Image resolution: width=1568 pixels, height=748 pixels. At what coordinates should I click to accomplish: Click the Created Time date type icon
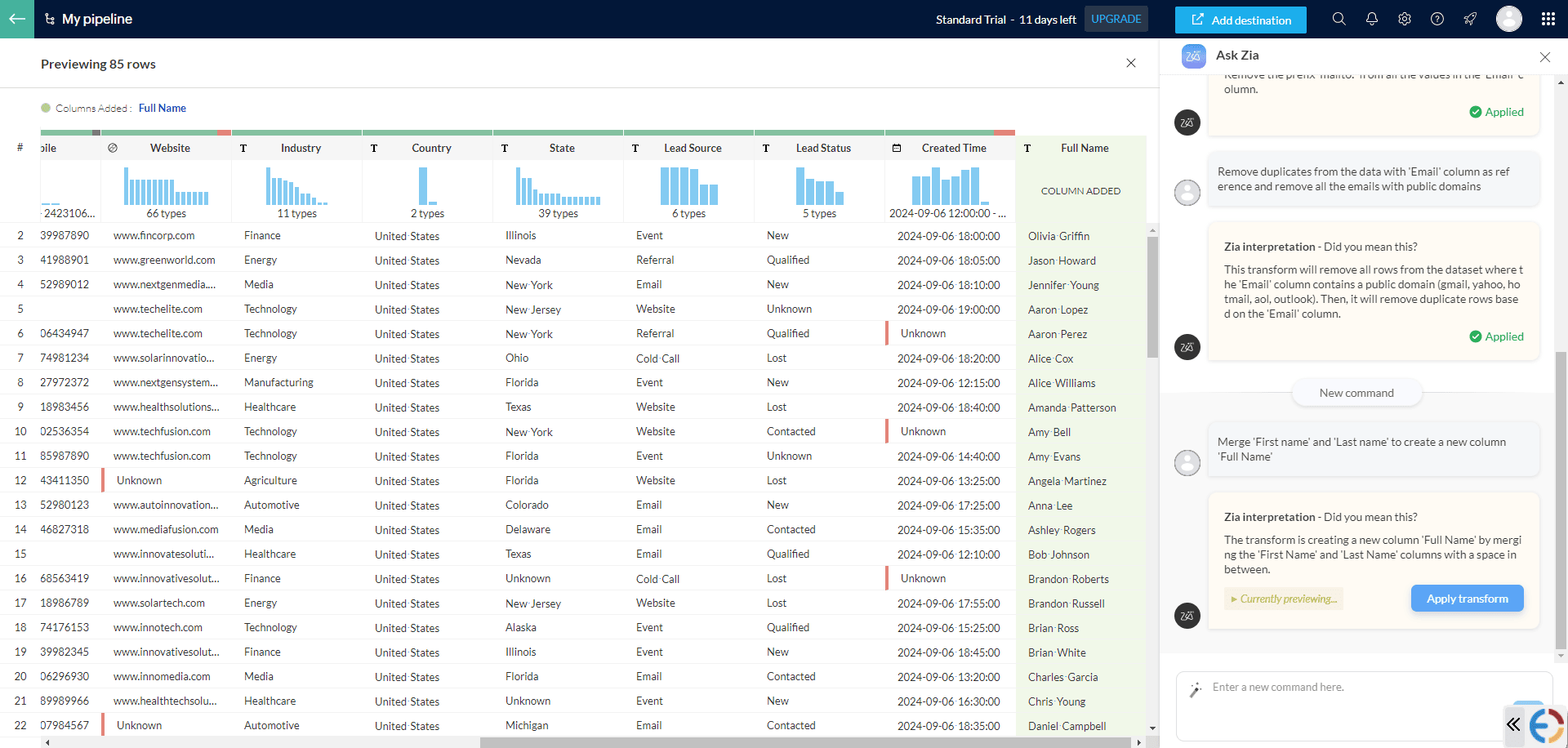pos(896,148)
